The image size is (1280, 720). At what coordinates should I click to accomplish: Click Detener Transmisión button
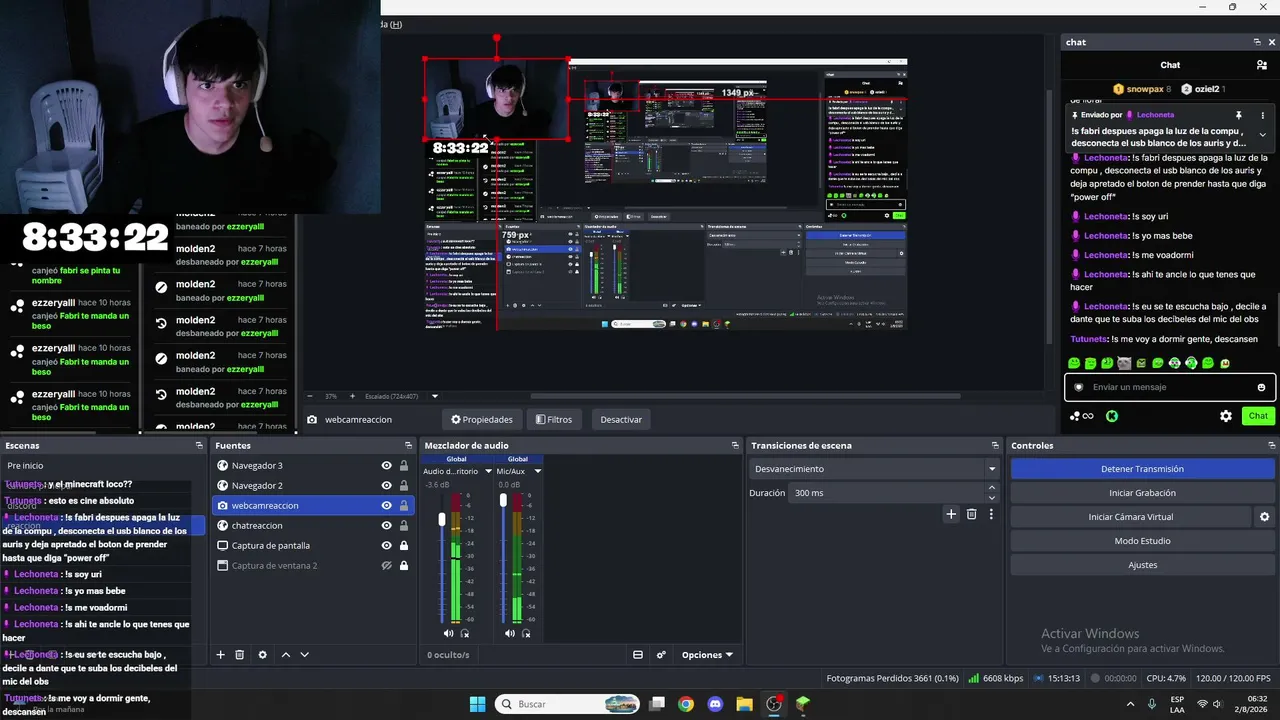pos(1142,469)
